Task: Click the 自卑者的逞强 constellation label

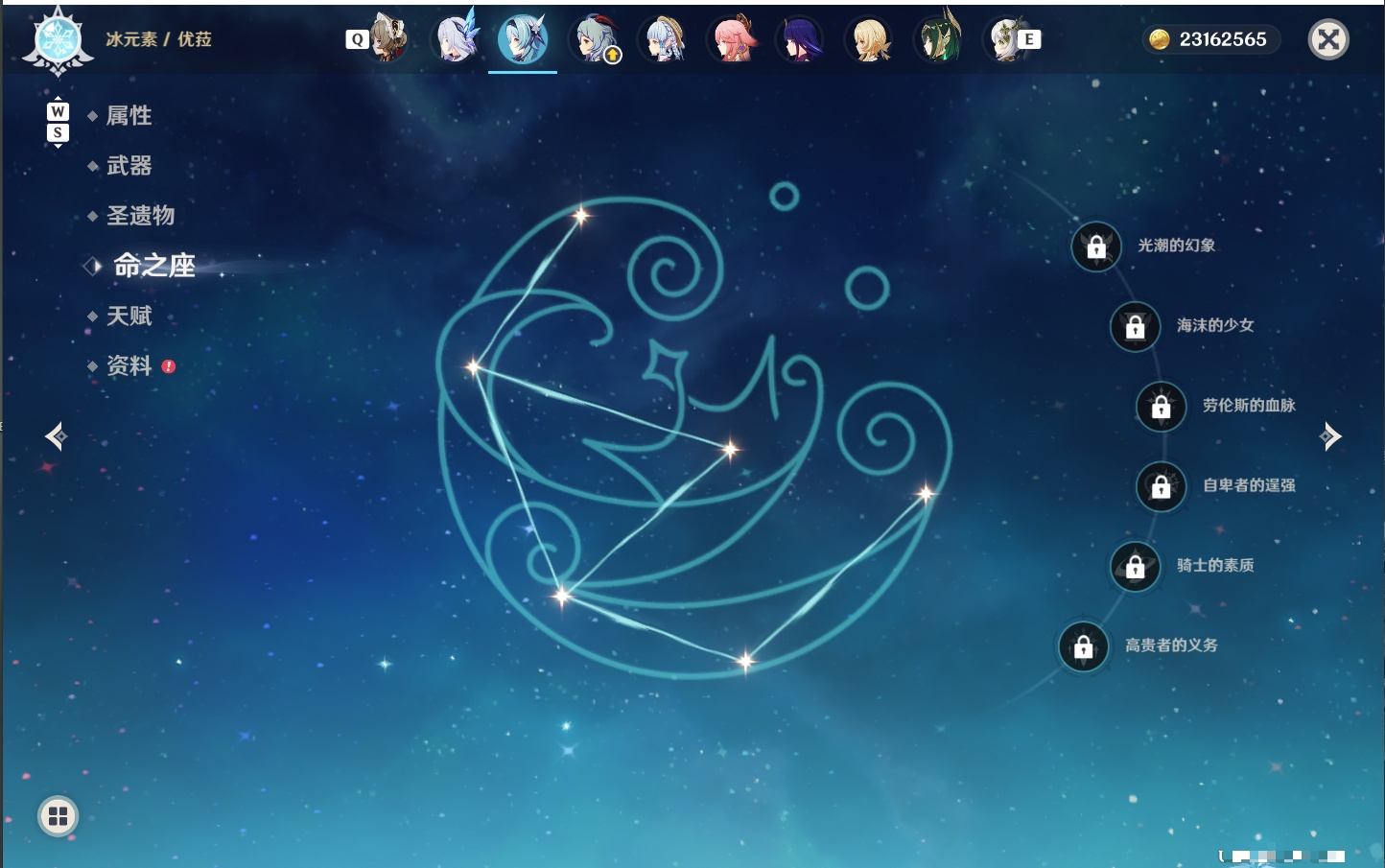Action: [1249, 485]
